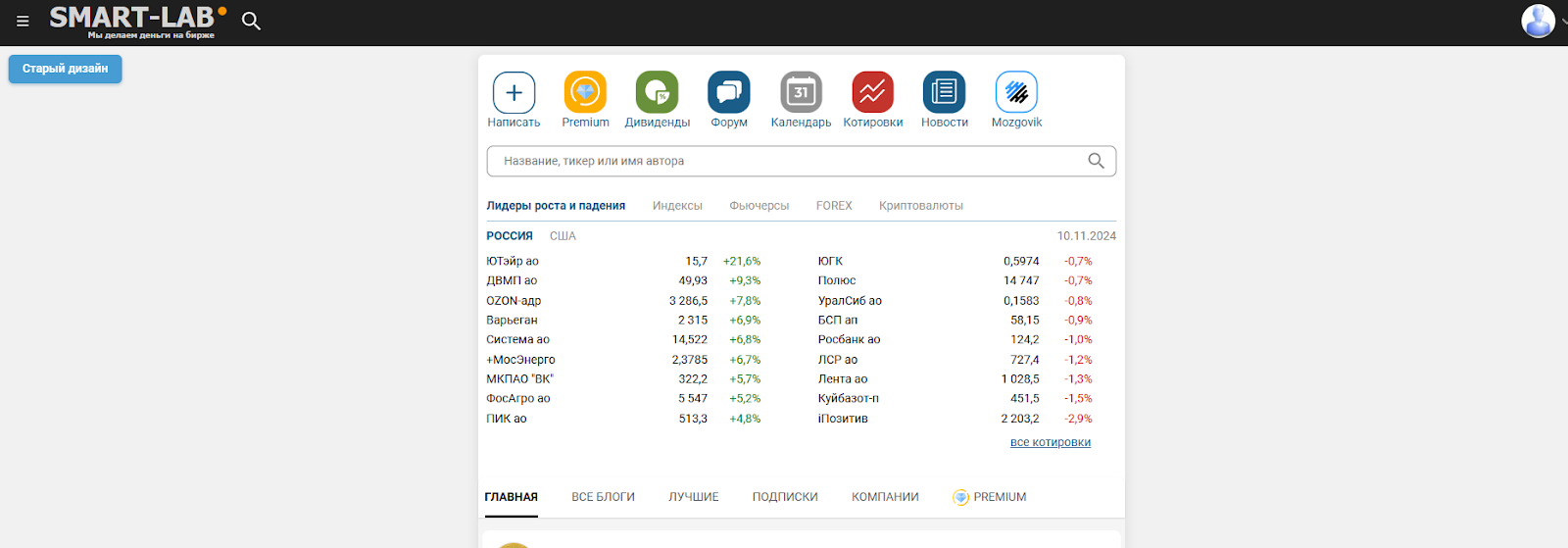Open the Форум chat icon
Image resolution: width=1568 pixels, height=548 pixels.
click(x=729, y=92)
